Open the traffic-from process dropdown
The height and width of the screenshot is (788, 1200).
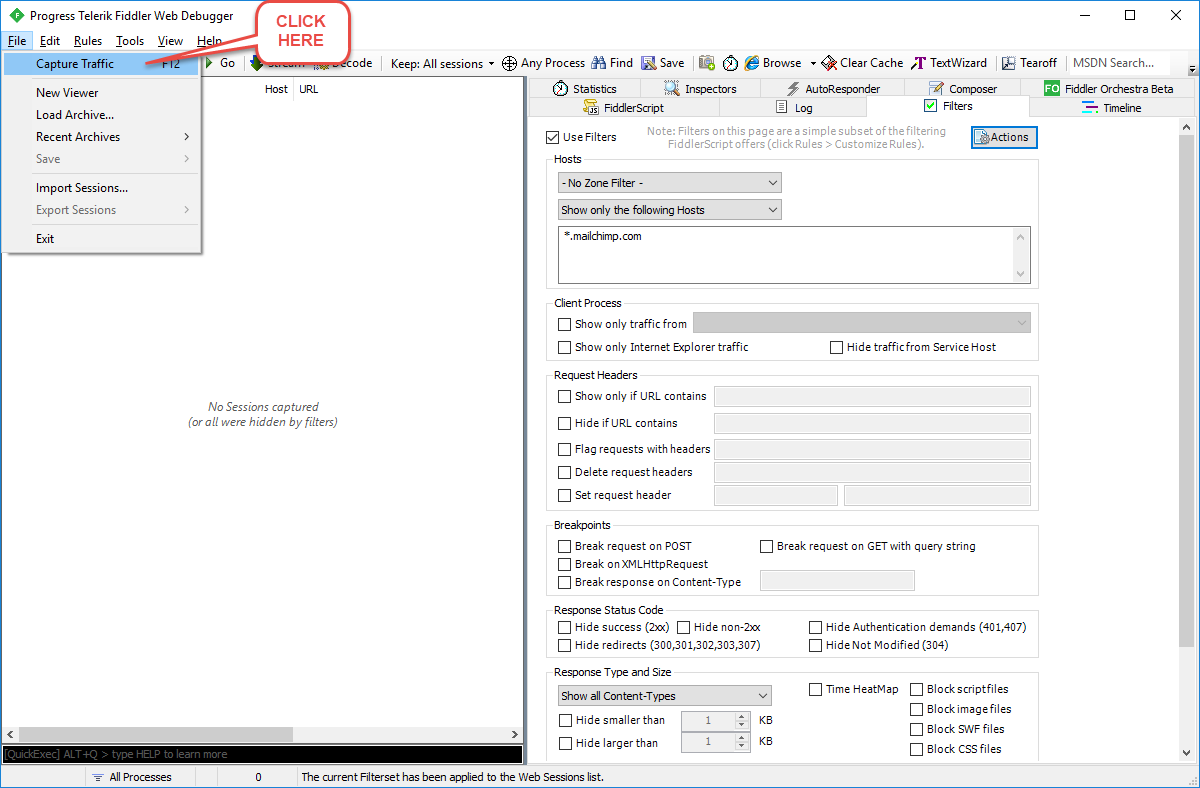coord(862,323)
